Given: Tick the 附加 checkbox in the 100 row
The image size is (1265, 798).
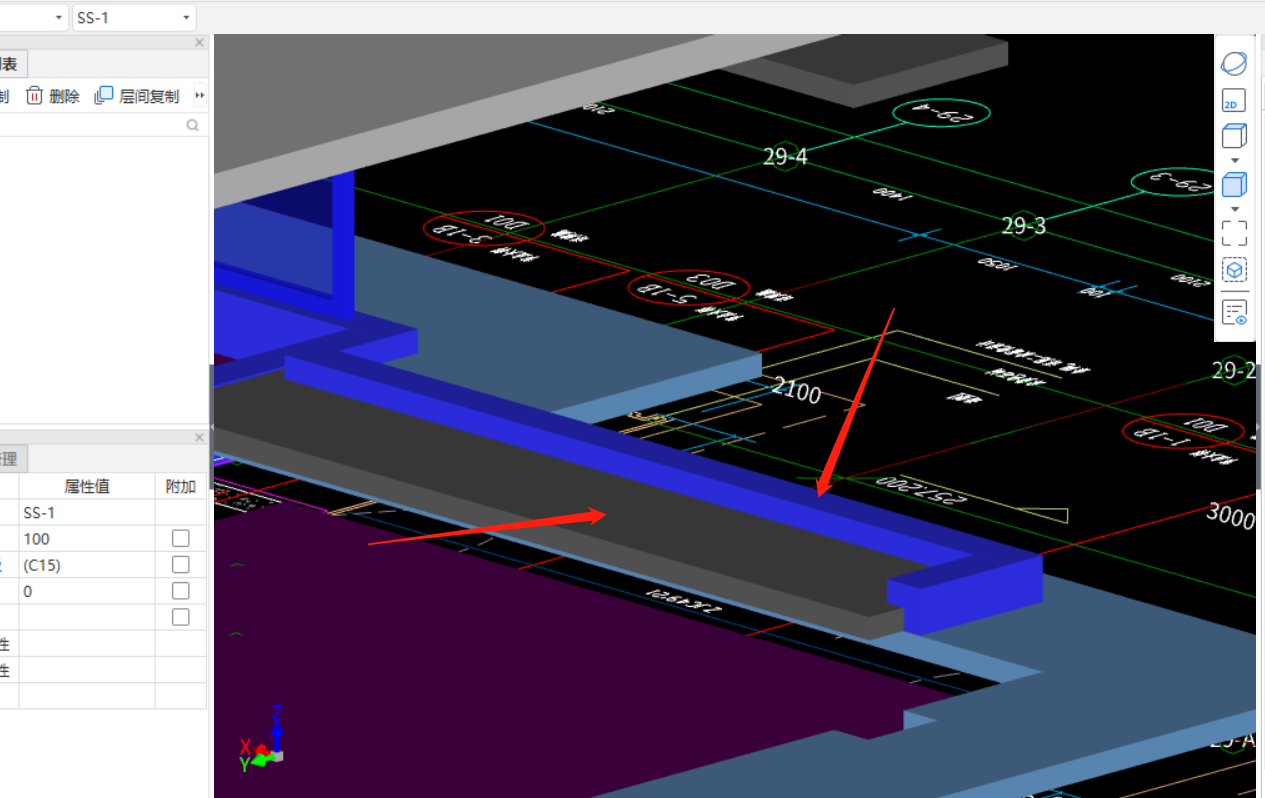Looking at the screenshot, I should coord(180,538).
